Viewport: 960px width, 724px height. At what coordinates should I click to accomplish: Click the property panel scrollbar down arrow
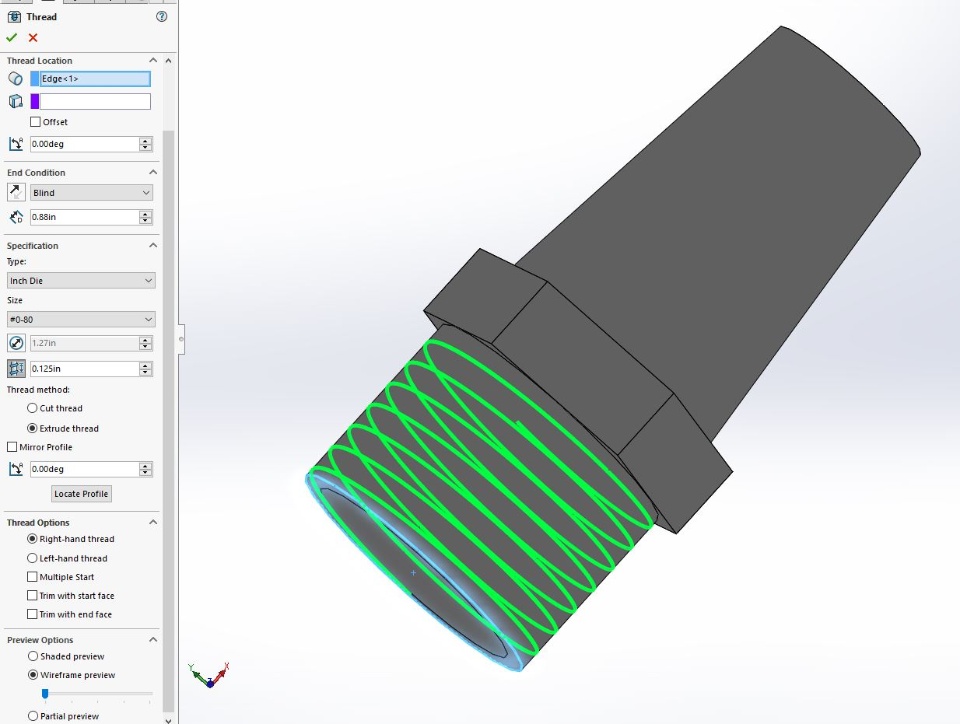[168, 720]
